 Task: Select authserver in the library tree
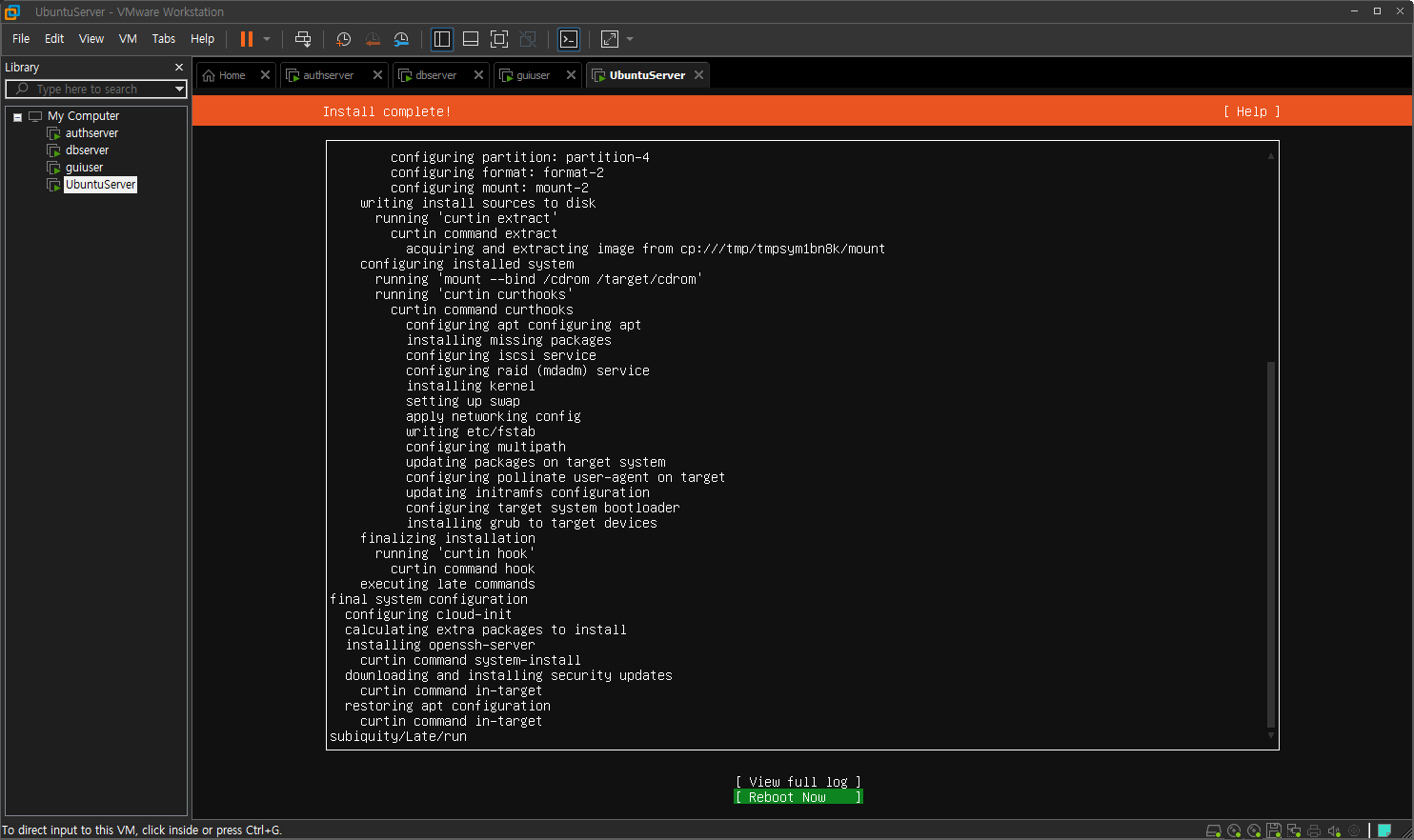point(91,133)
